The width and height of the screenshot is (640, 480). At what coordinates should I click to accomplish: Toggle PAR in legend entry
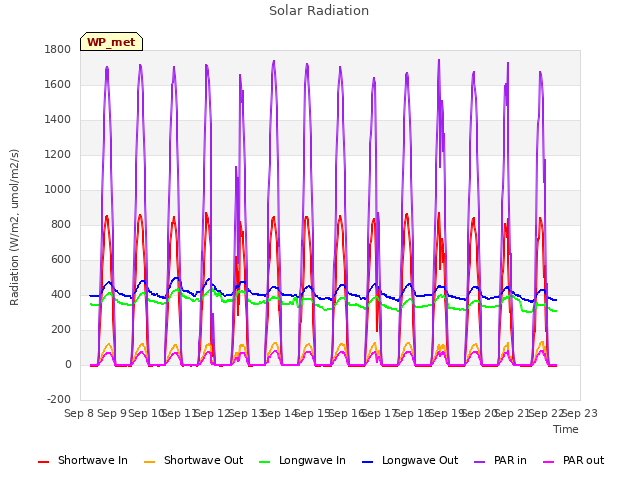500,460
